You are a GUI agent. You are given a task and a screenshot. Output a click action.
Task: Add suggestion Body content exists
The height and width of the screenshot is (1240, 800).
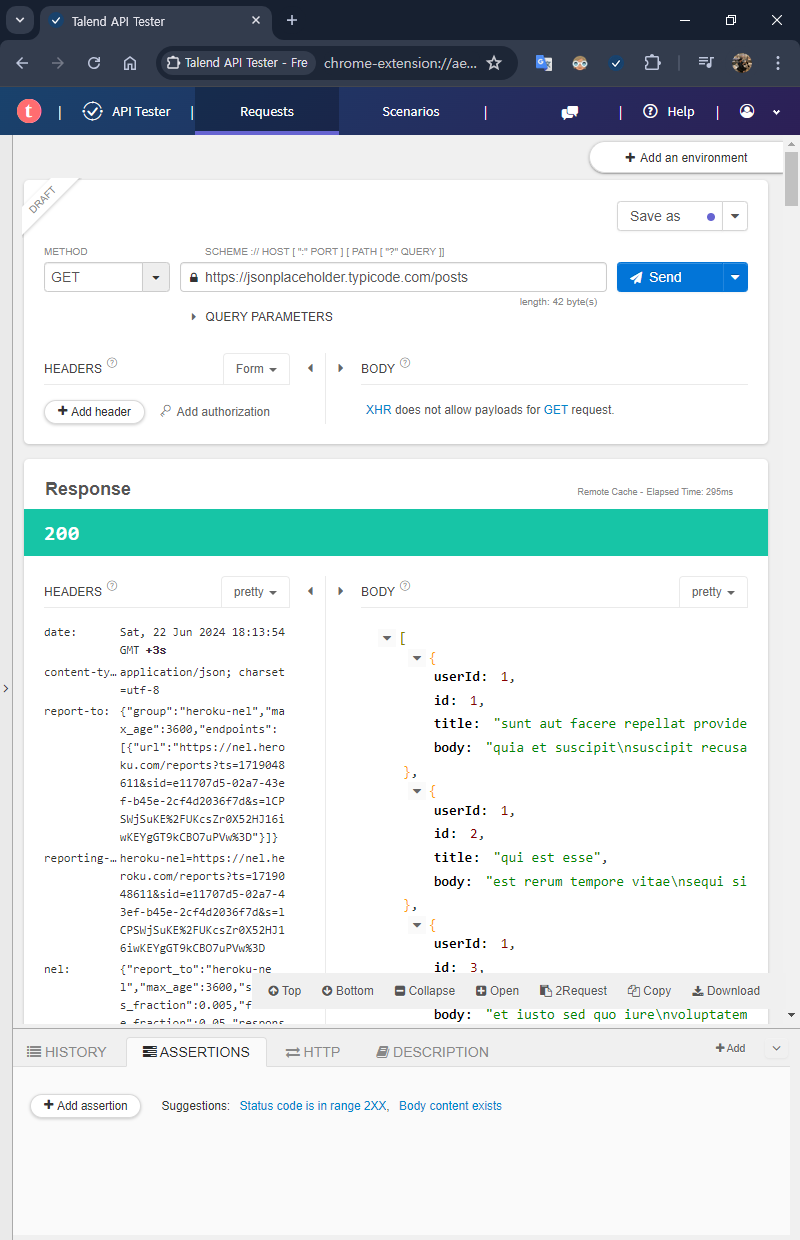450,1106
